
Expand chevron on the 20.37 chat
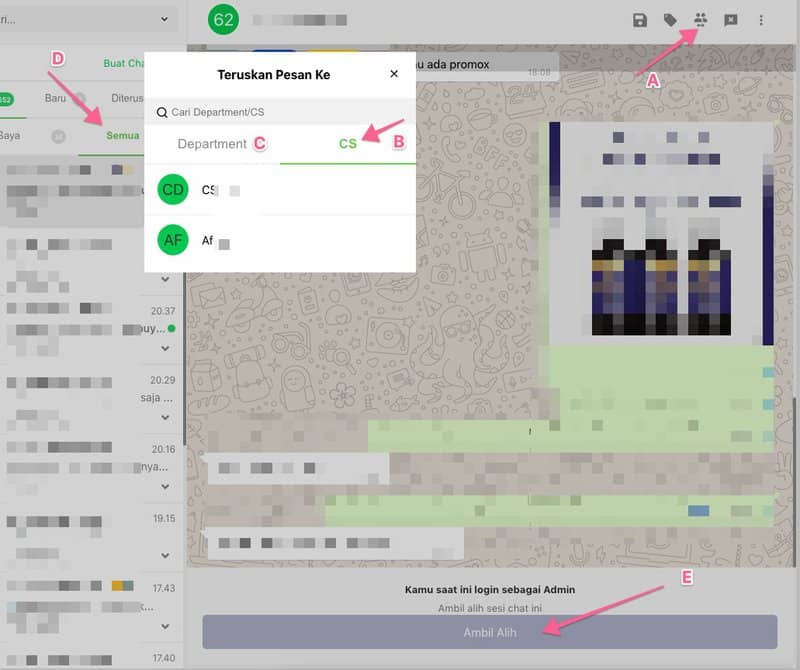(x=164, y=351)
